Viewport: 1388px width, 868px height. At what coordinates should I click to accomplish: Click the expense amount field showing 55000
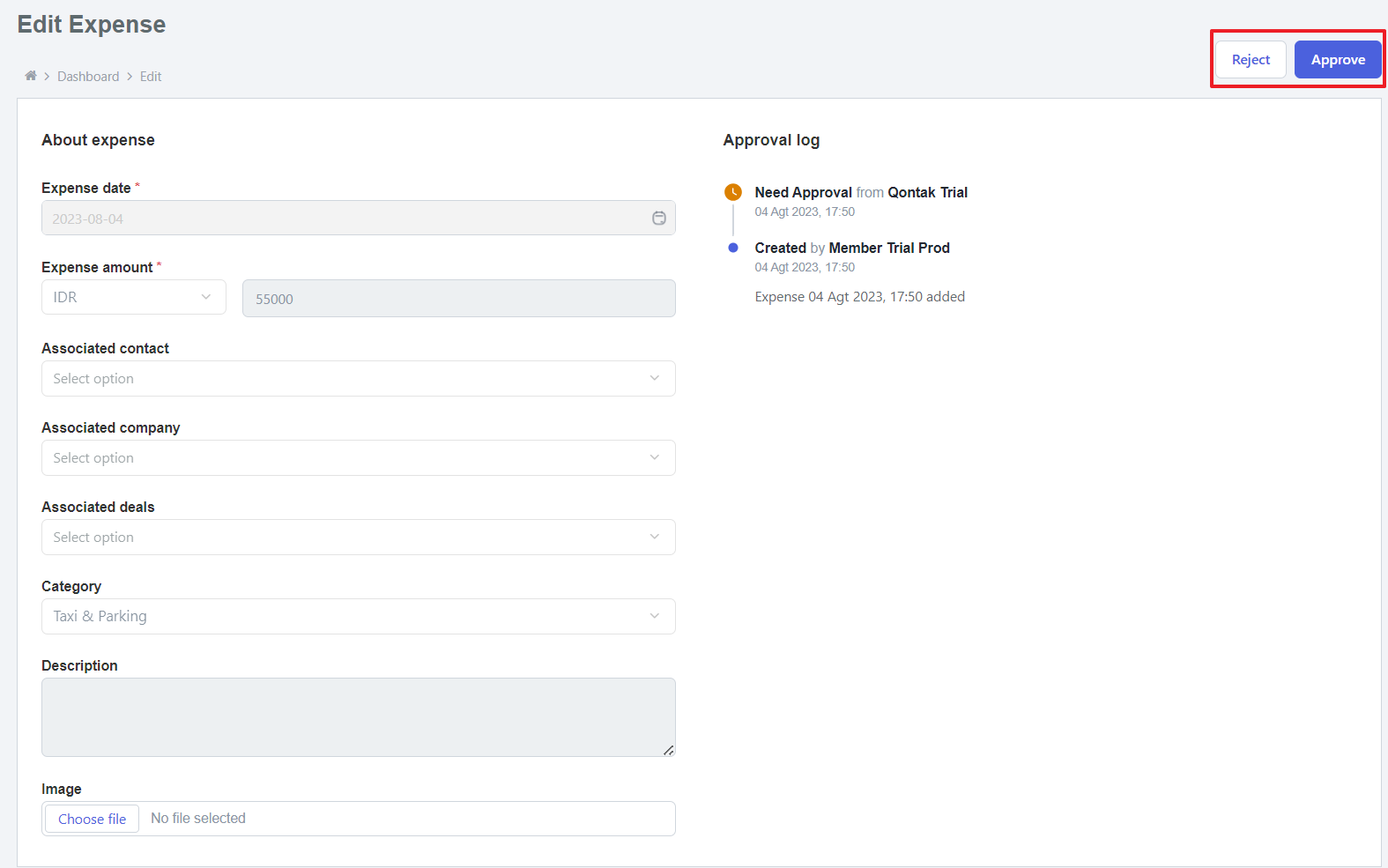pos(458,299)
